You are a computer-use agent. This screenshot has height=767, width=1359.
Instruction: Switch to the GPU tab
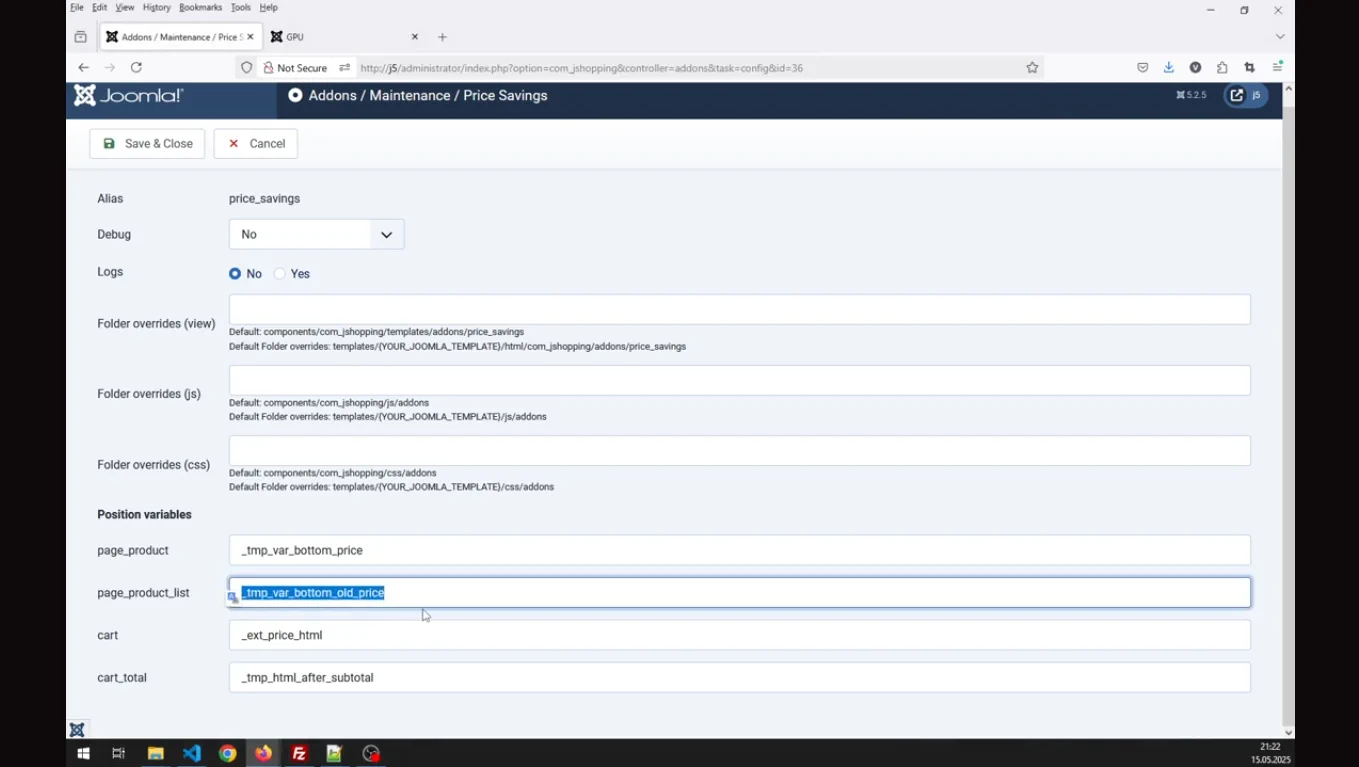pos(340,37)
